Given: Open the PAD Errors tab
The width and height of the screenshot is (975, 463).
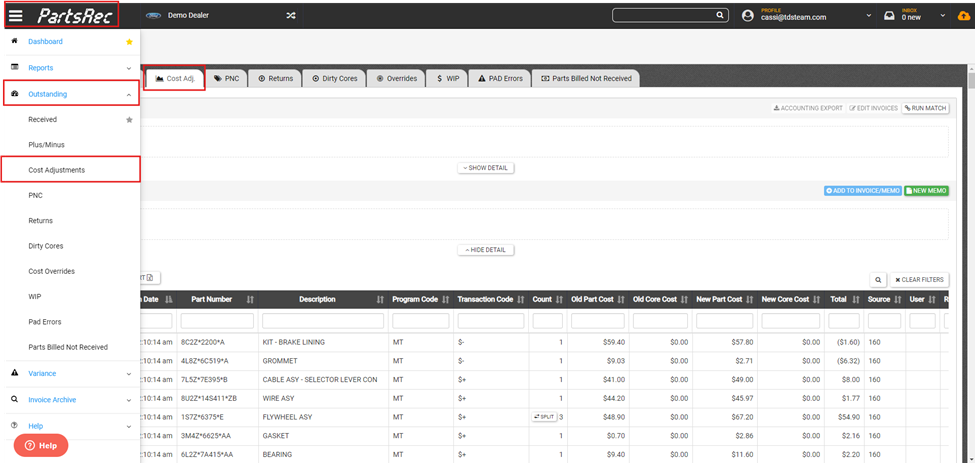Looking at the screenshot, I should point(500,79).
